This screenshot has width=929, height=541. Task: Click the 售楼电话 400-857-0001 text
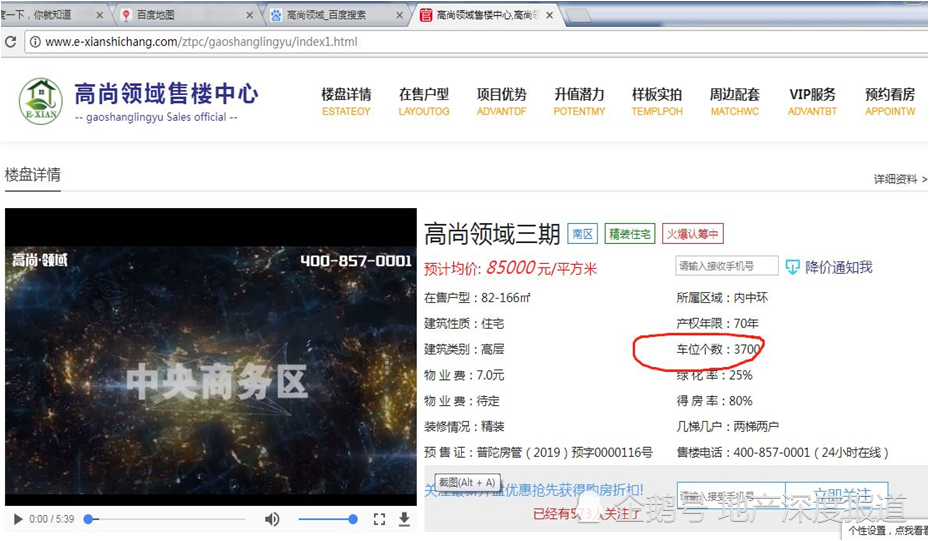(782, 453)
